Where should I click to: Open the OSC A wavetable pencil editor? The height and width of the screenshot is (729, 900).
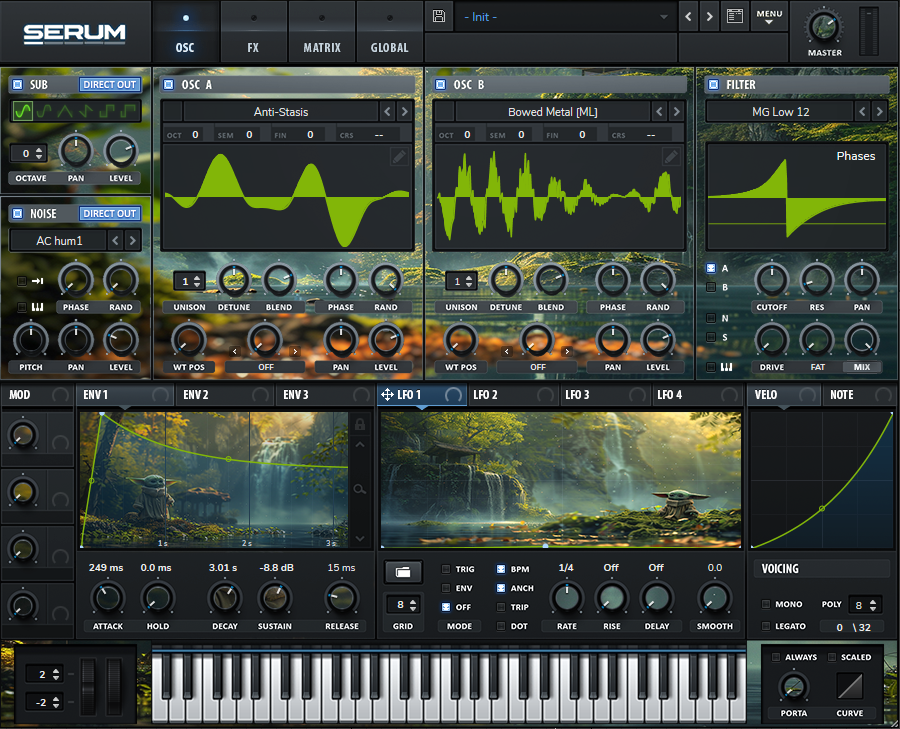(x=399, y=156)
